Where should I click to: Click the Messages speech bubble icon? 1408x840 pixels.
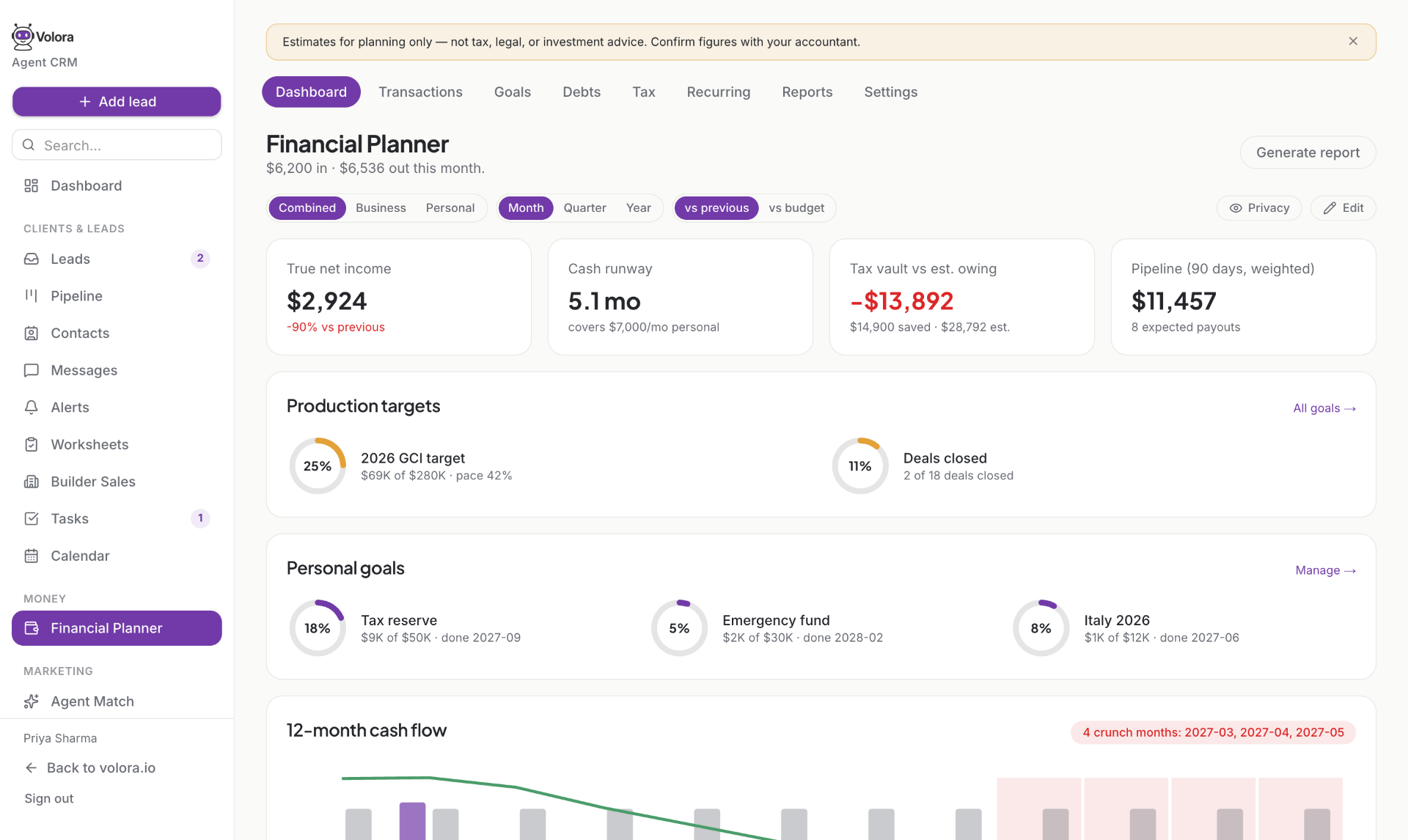[31, 370]
